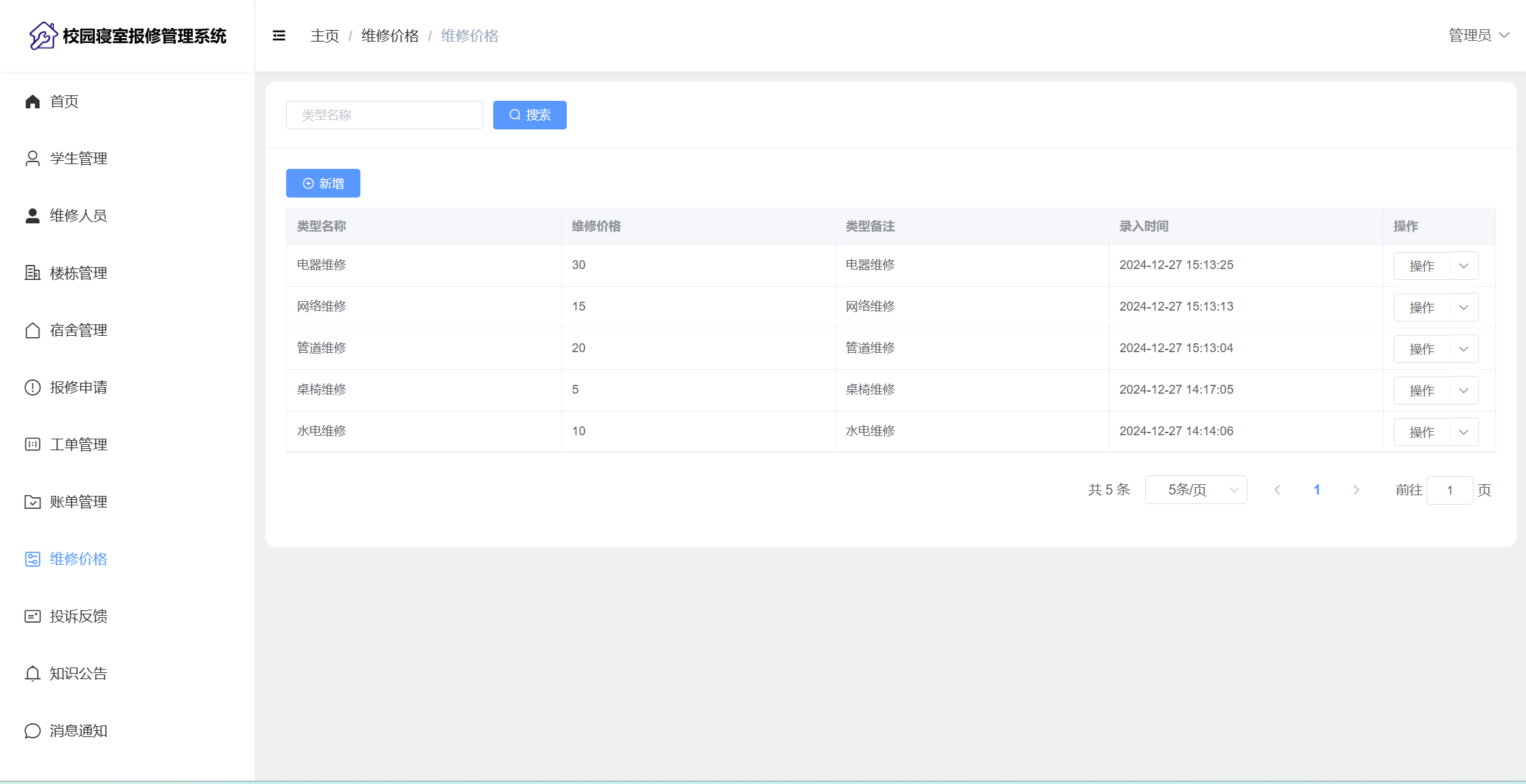1526x784 pixels.
Task: Click 主页 breadcrumb link
Action: 324,35
